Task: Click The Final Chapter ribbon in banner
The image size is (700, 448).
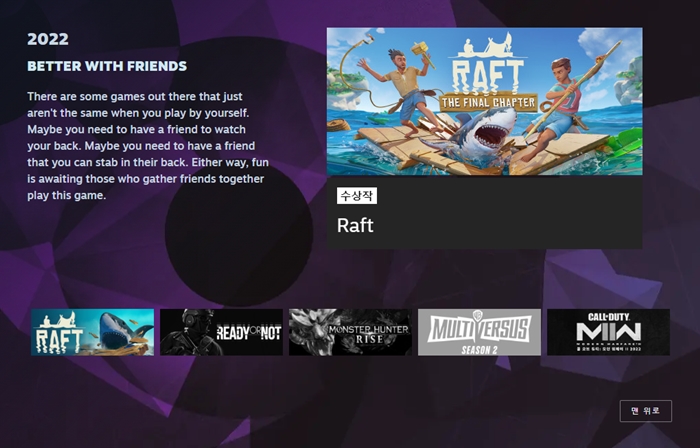Action: point(488,102)
